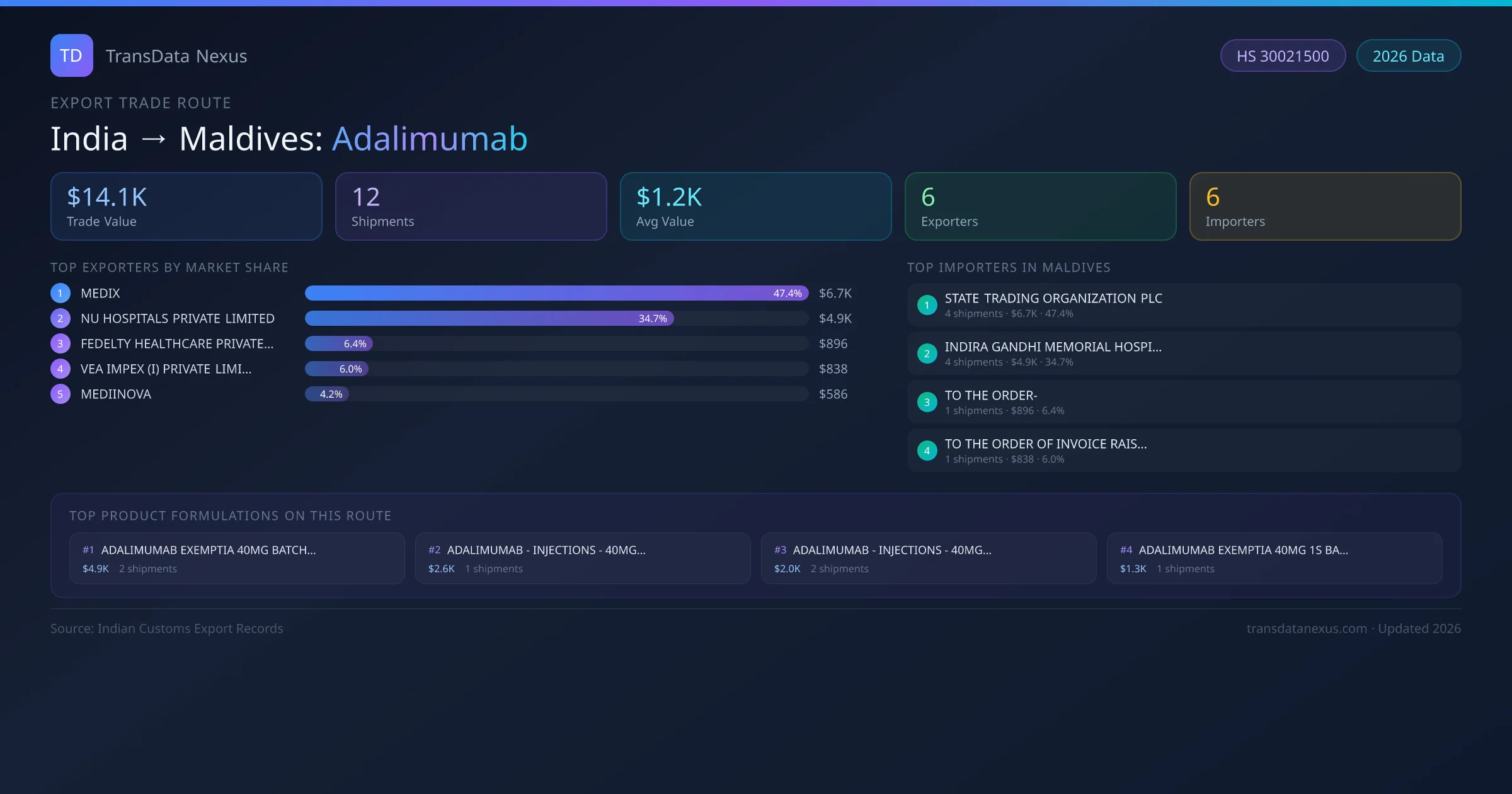This screenshot has width=1512, height=794.
Task: Click the HS 30021500 pill
Action: tap(1283, 56)
